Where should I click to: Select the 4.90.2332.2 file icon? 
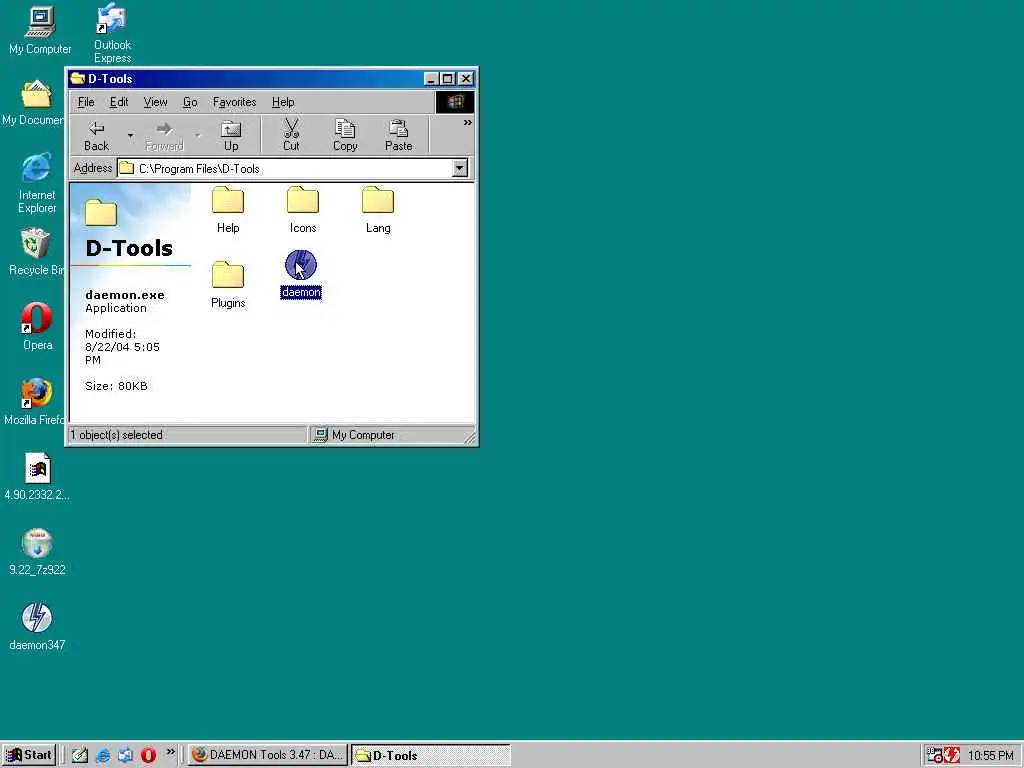click(37, 477)
